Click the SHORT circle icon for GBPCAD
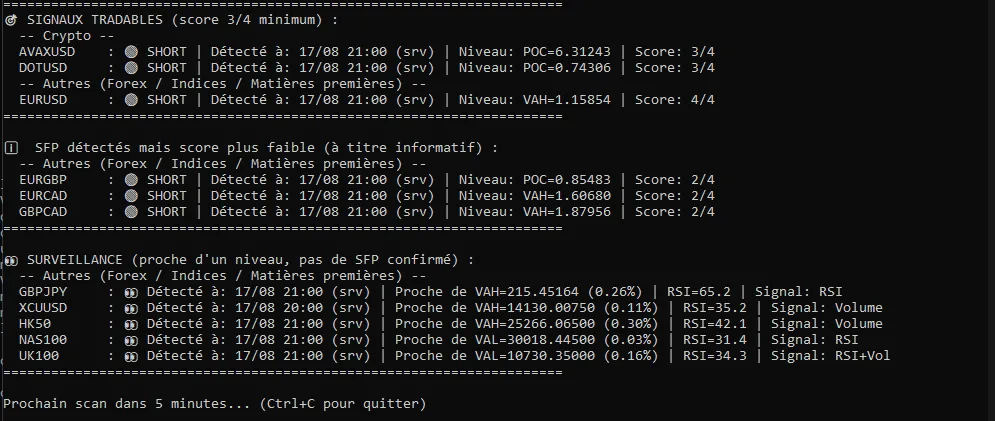 coord(131,211)
